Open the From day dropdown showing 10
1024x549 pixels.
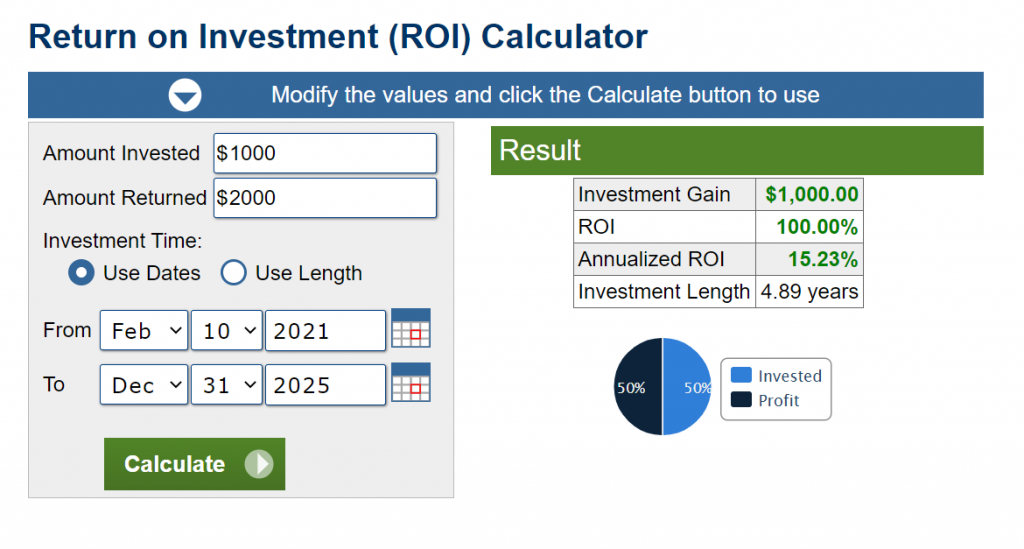(x=226, y=331)
